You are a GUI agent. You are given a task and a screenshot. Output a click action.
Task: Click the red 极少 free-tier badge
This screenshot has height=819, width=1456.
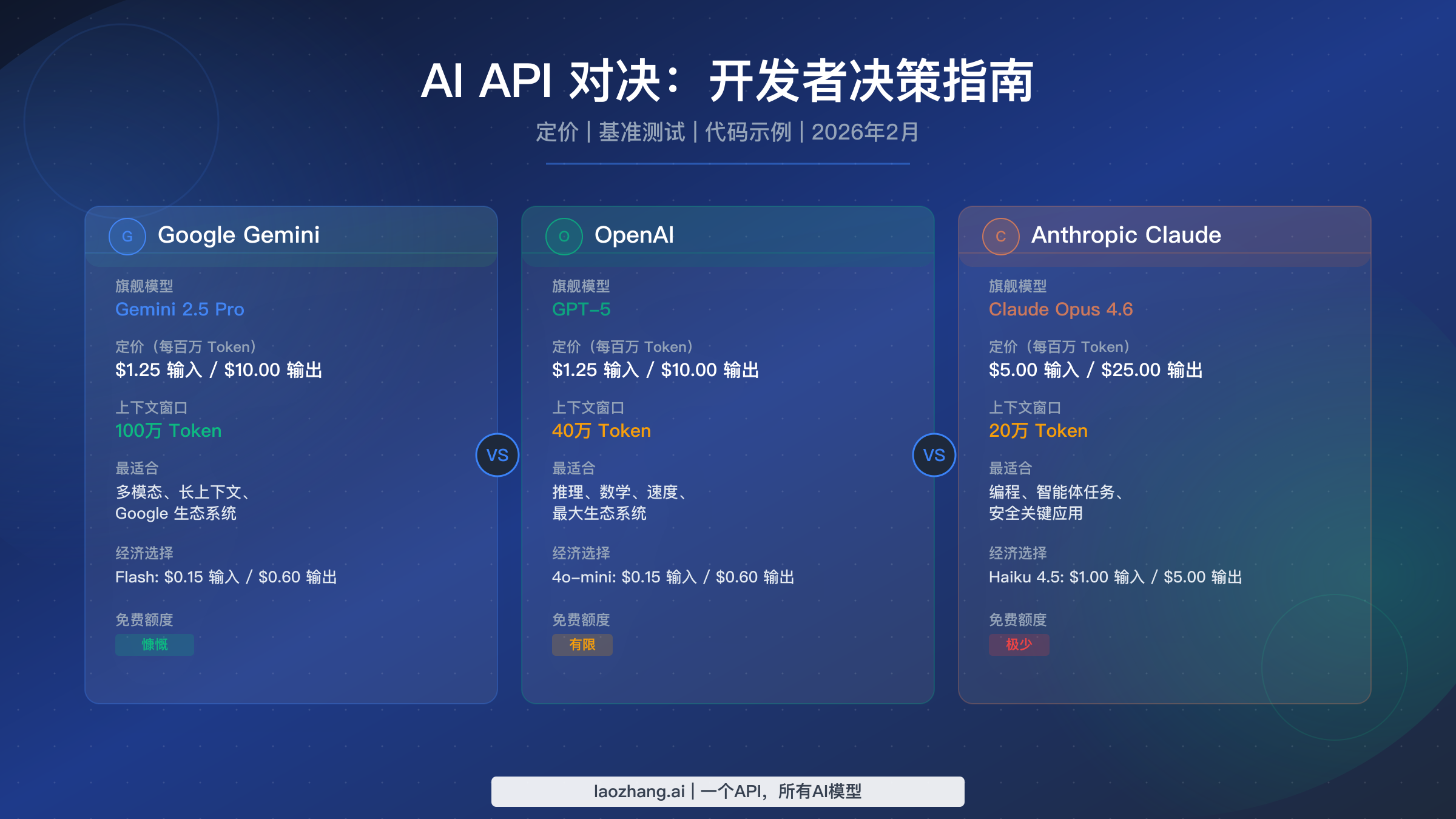(x=1019, y=644)
